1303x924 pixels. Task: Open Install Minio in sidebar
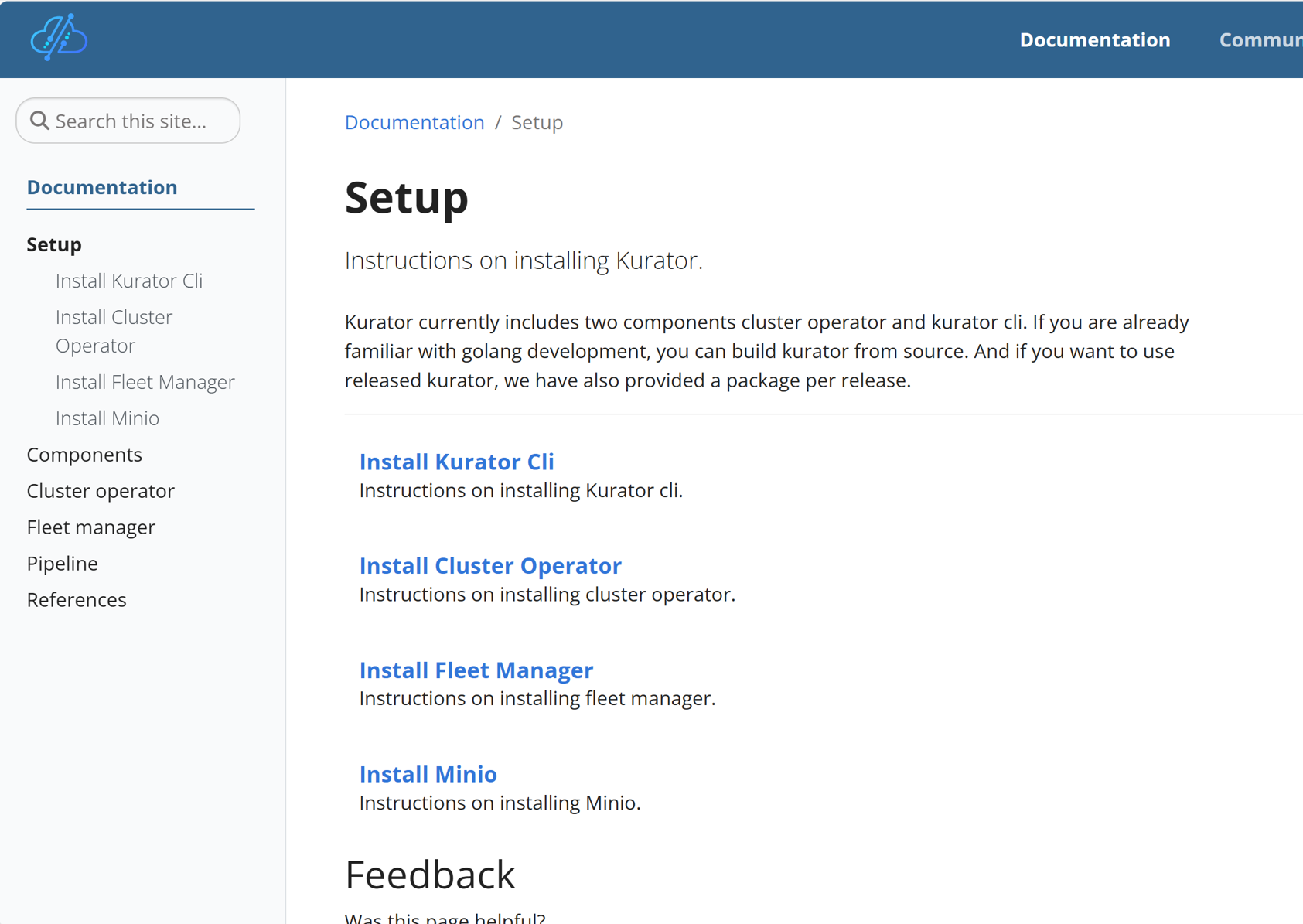107,418
